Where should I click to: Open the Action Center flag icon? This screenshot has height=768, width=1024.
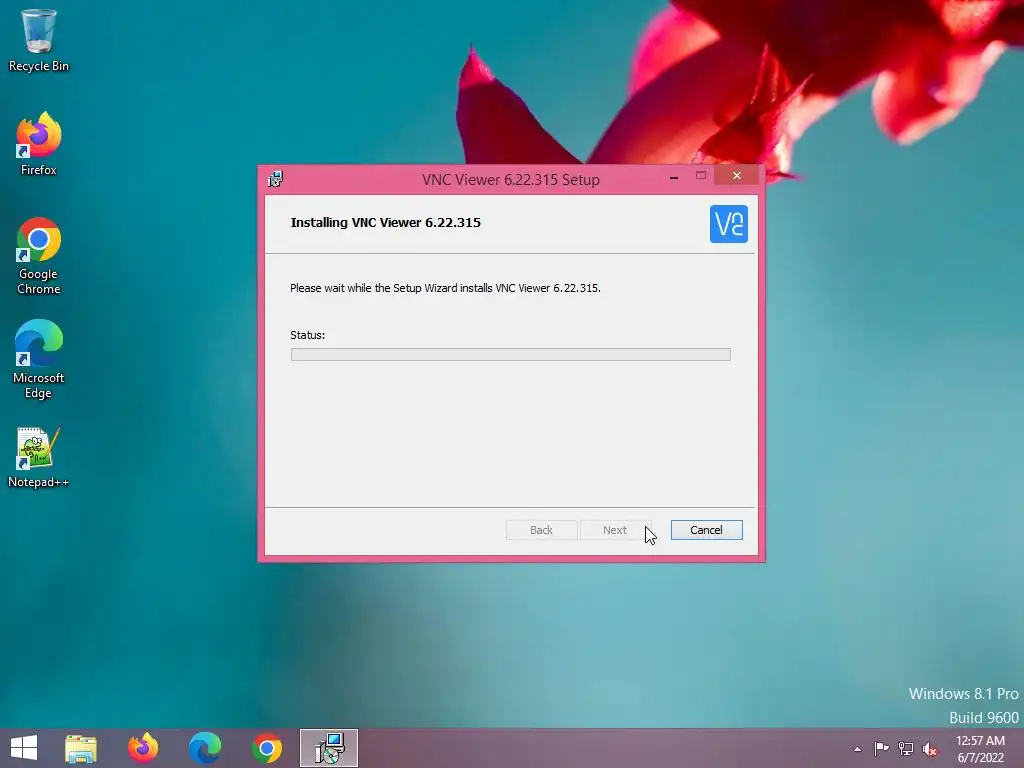(881, 748)
